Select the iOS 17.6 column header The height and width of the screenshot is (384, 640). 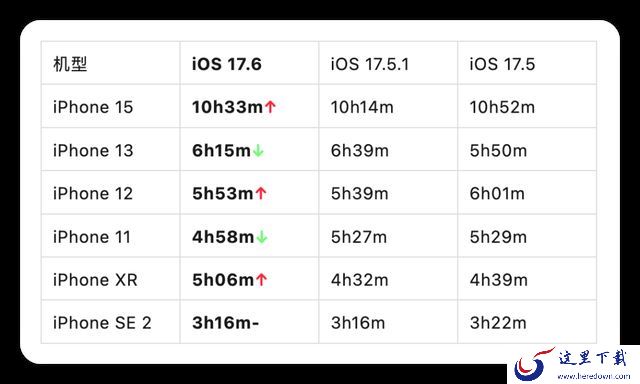[227, 64]
